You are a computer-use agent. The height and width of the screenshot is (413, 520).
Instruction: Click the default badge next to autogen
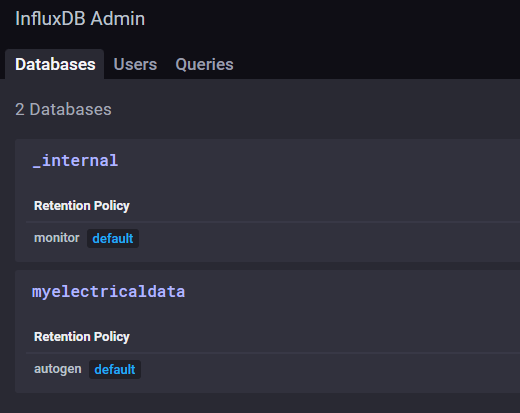(115, 369)
